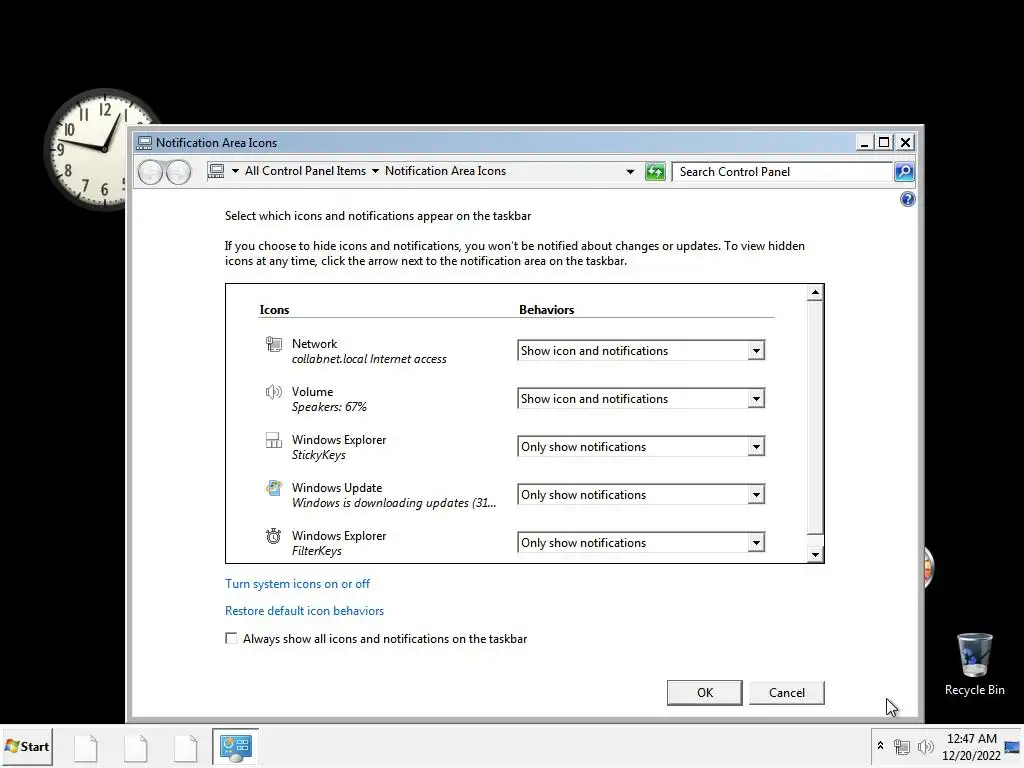Click All Control Panel Items breadcrumb
Screen dimensions: 1024x768
(x=305, y=171)
